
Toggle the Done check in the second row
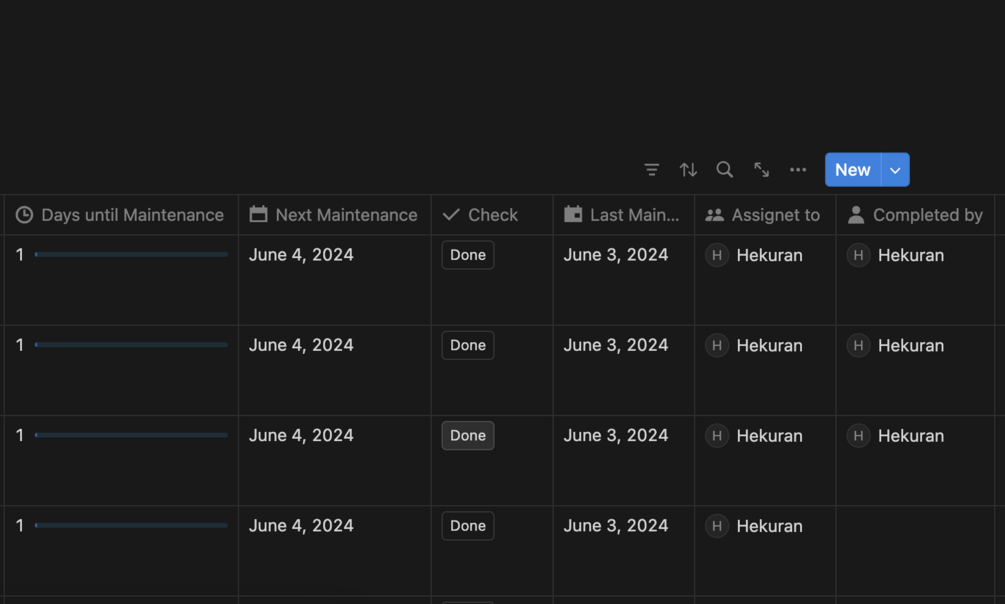click(x=467, y=345)
